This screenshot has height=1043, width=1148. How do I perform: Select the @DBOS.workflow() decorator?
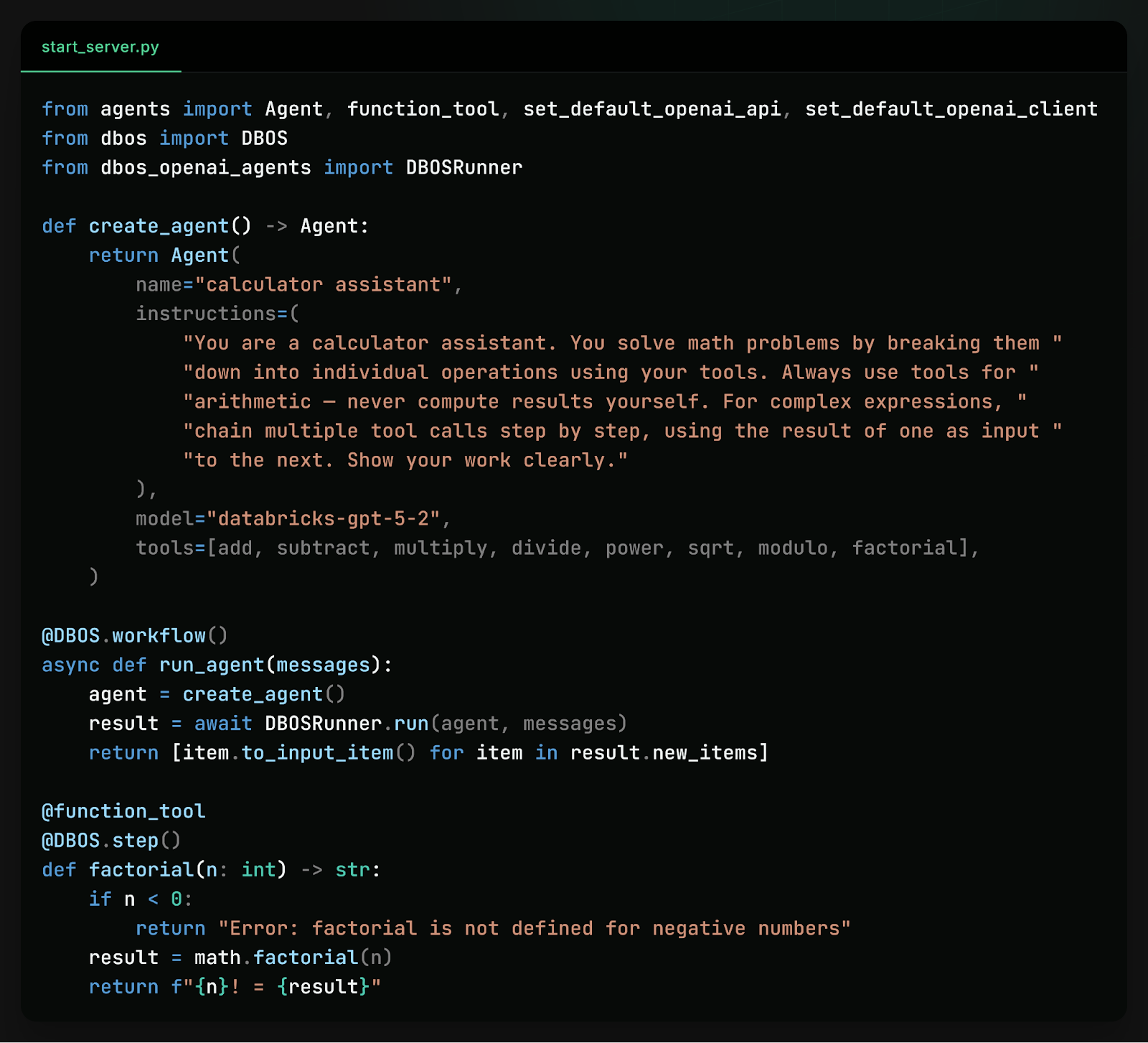(133, 635)
